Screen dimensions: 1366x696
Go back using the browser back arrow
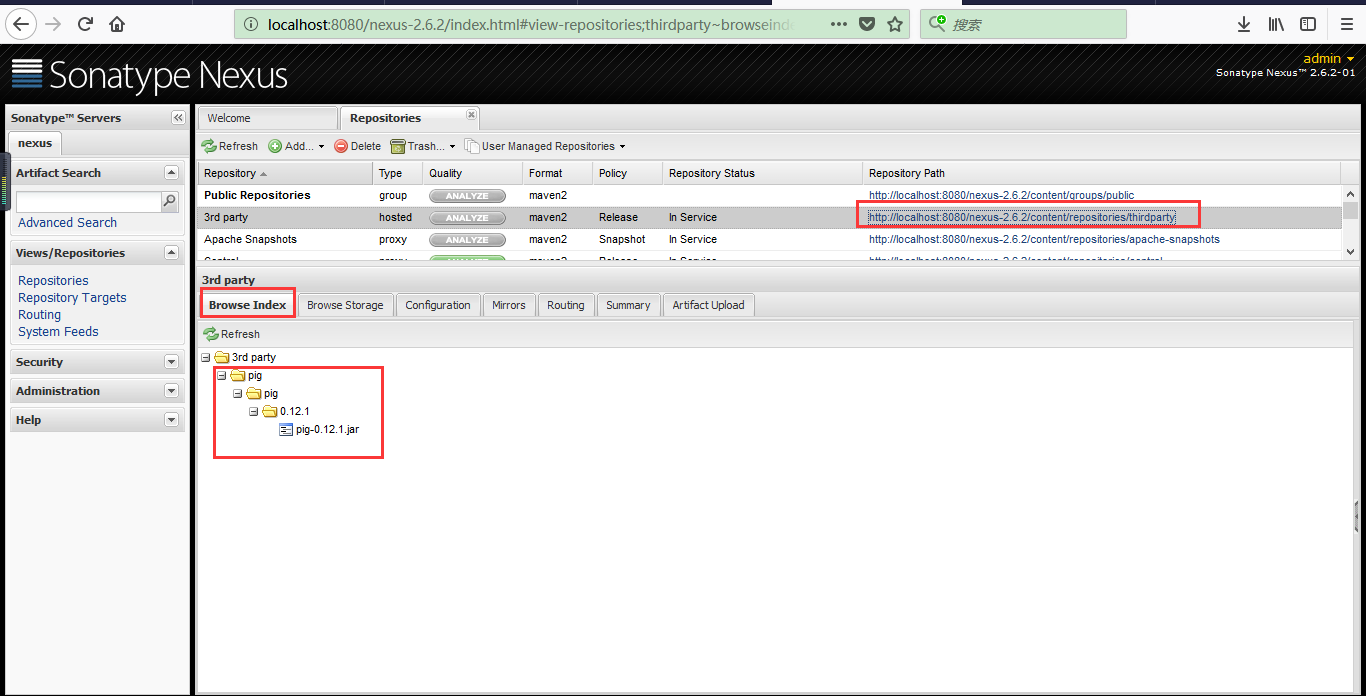click(21, 23)
